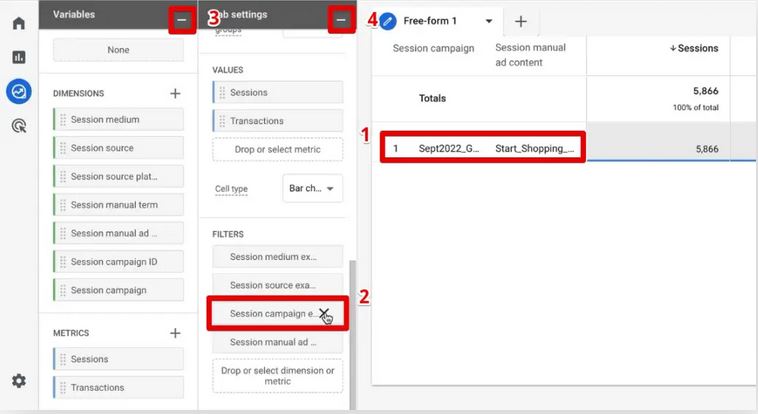Open the Free-form 1 tab dropdown arrow
The image size is (758, 414).
489,21
